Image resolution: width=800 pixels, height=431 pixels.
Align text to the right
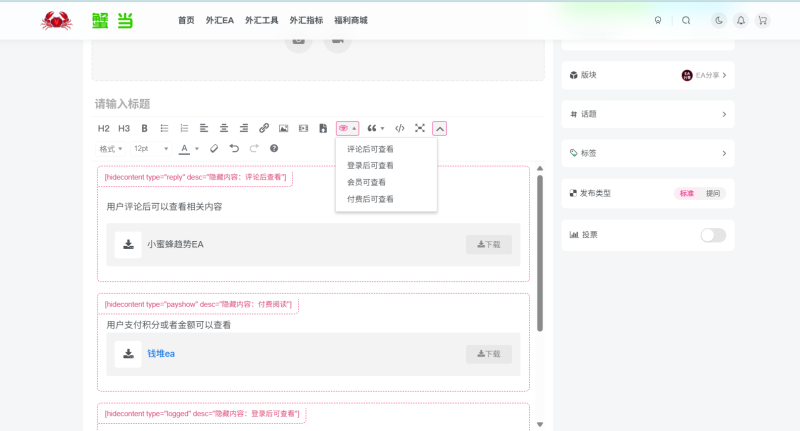244,129
